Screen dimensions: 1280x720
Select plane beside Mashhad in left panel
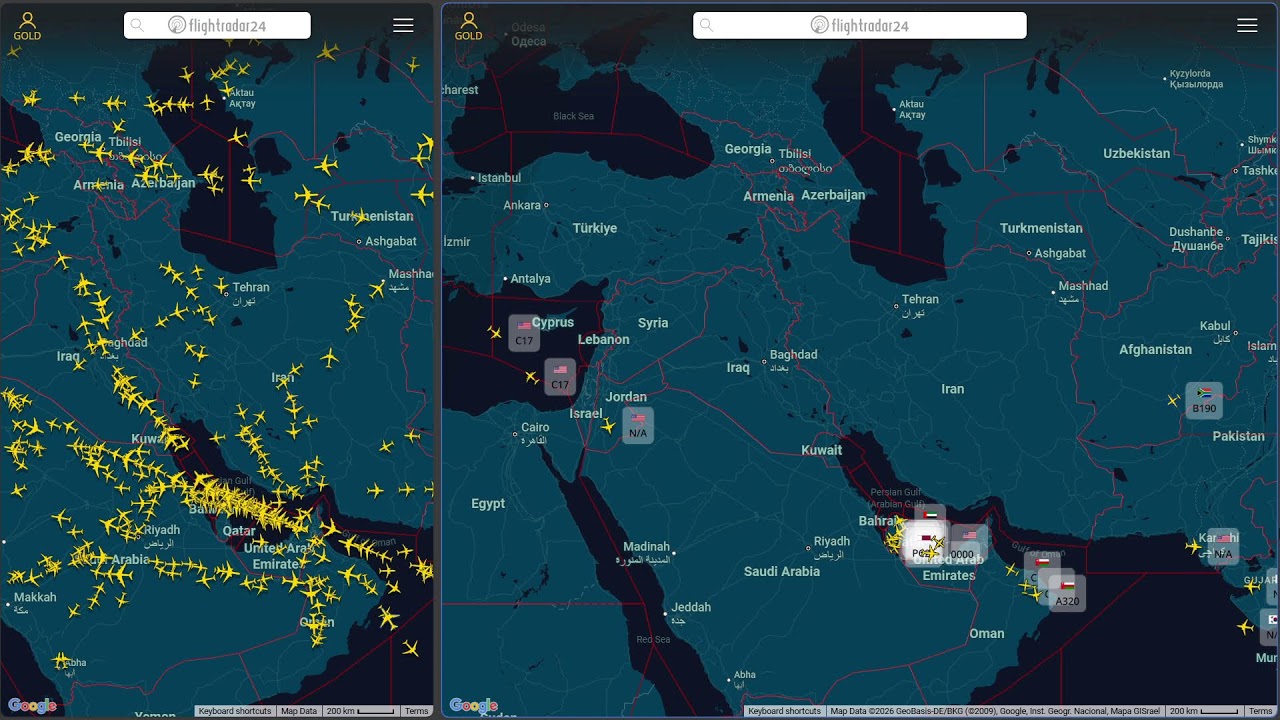pyautogui.click(x=378, y=289)
